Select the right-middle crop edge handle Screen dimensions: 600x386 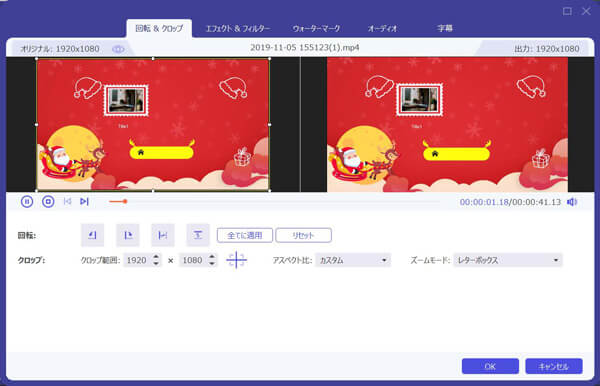270,124
